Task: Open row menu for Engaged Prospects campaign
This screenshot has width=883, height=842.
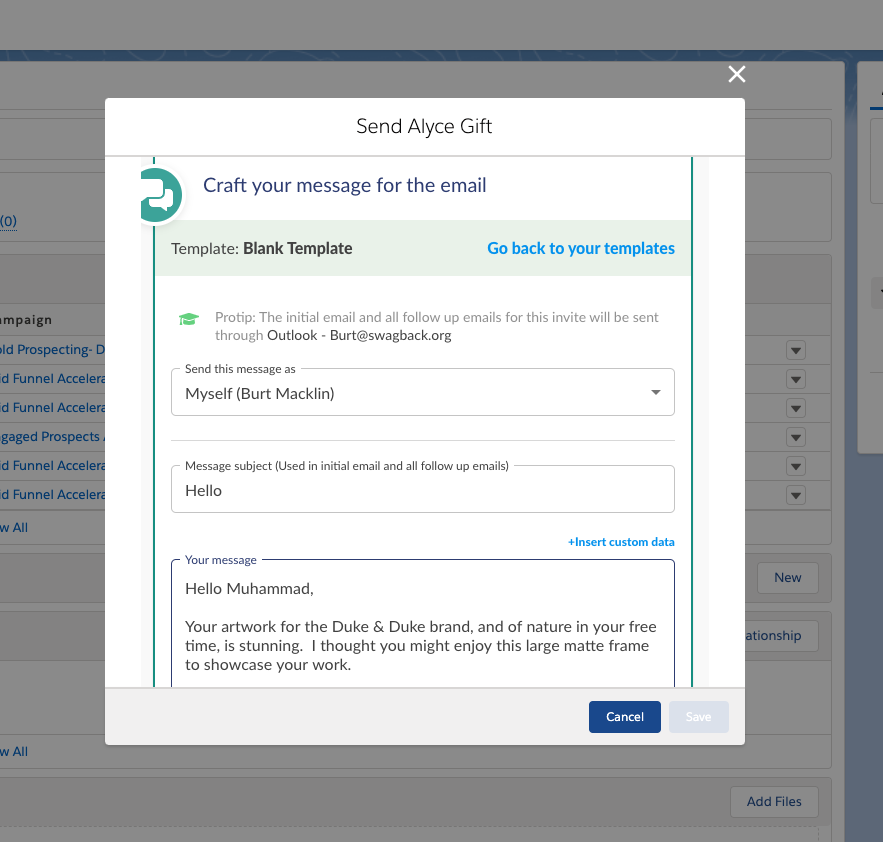Action: [796, 437]
